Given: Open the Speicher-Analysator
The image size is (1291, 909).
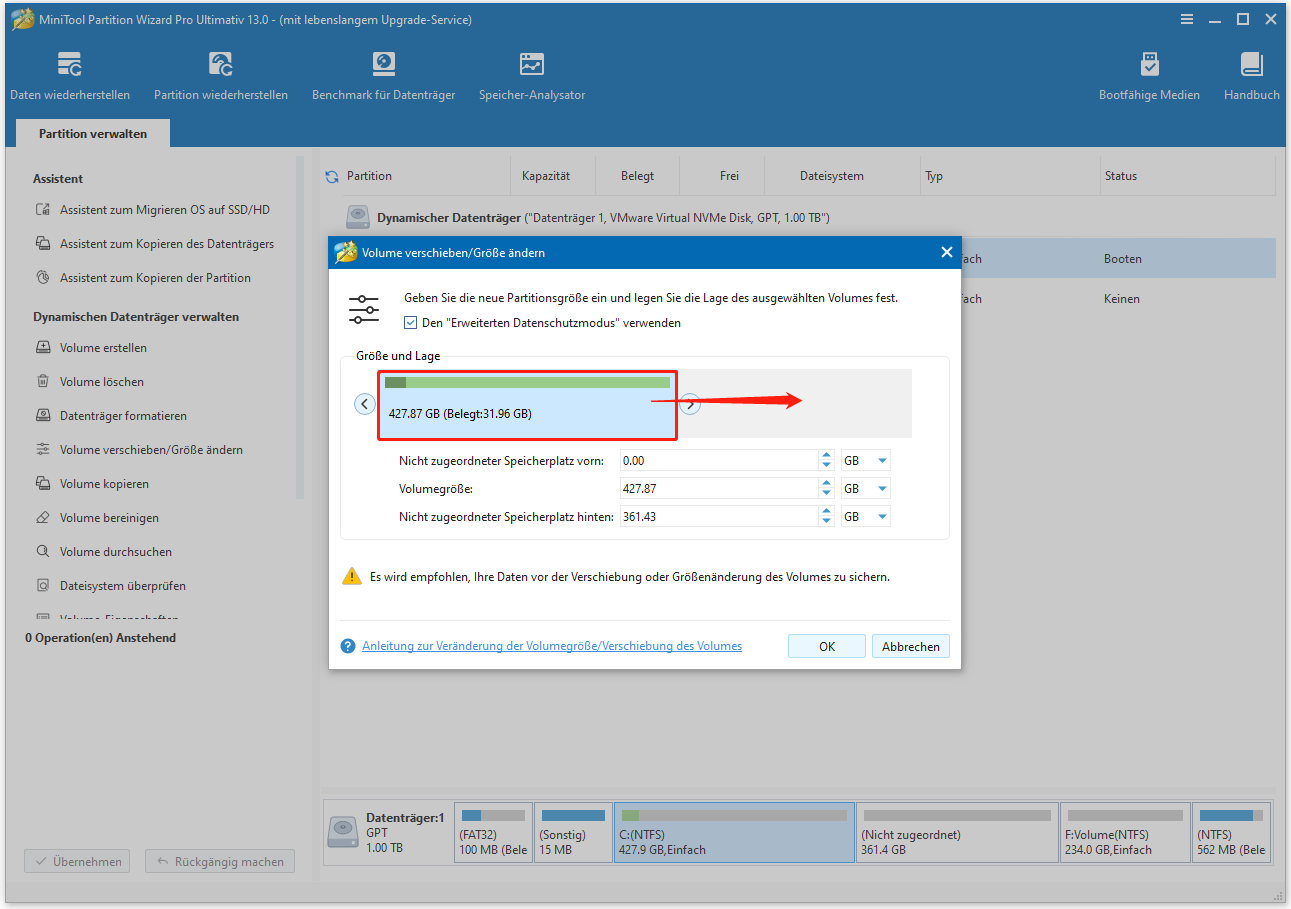Looking at the screenshot, I should 531,75.
